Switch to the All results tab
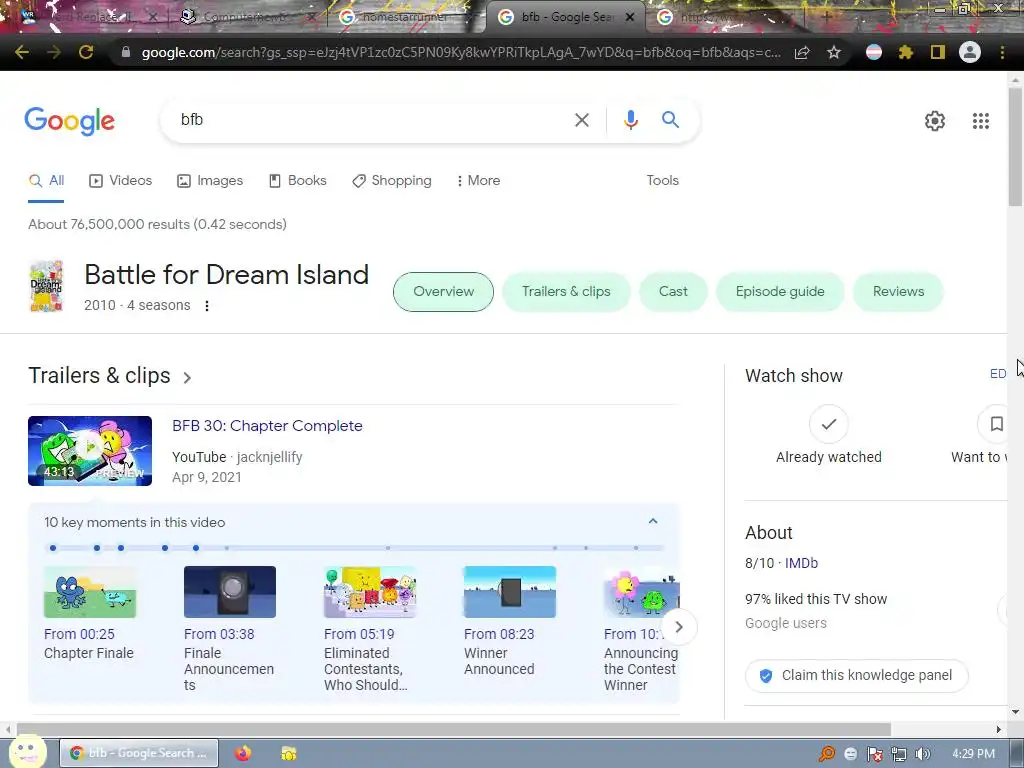Viewport: 1024px width, 768px height. tap(46, 180)
